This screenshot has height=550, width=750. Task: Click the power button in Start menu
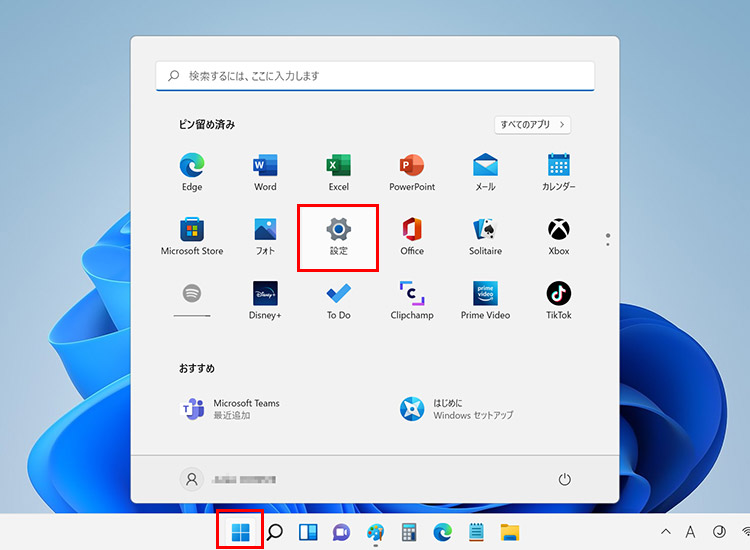tap(565, 480)
